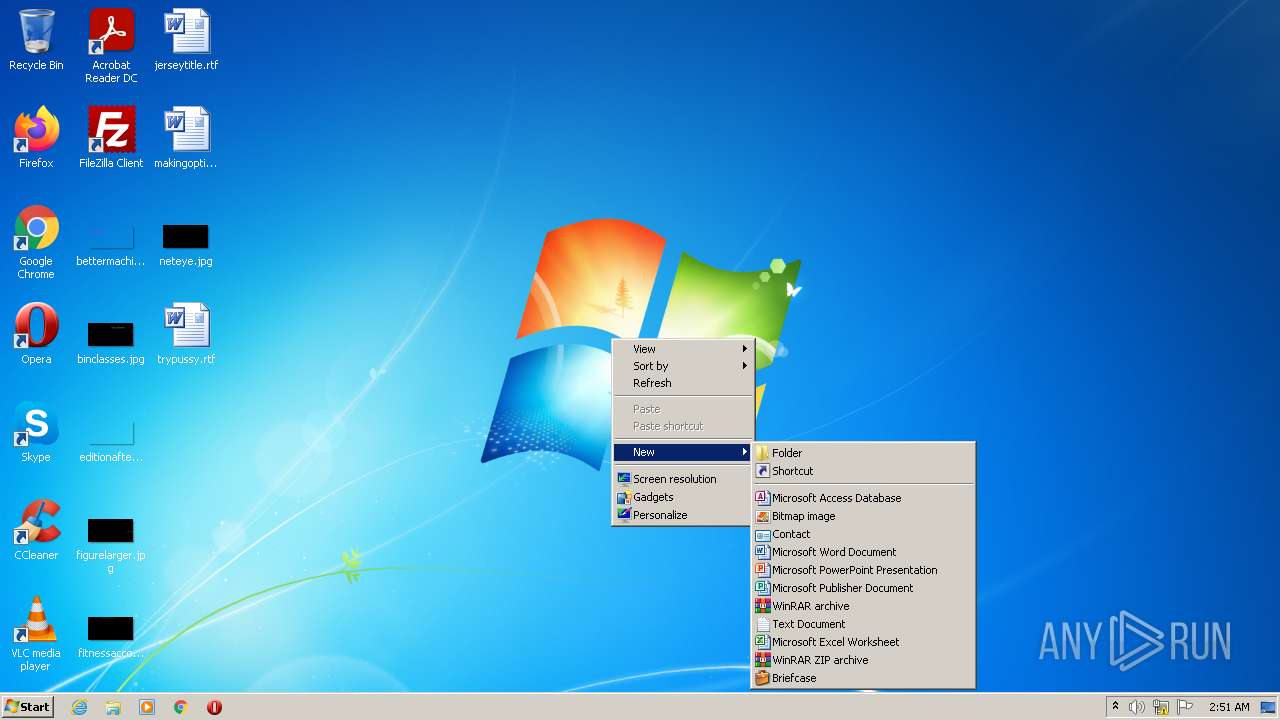Select the CCleaner desktop shortcut

pyautogui.click(x=36, y=530)
